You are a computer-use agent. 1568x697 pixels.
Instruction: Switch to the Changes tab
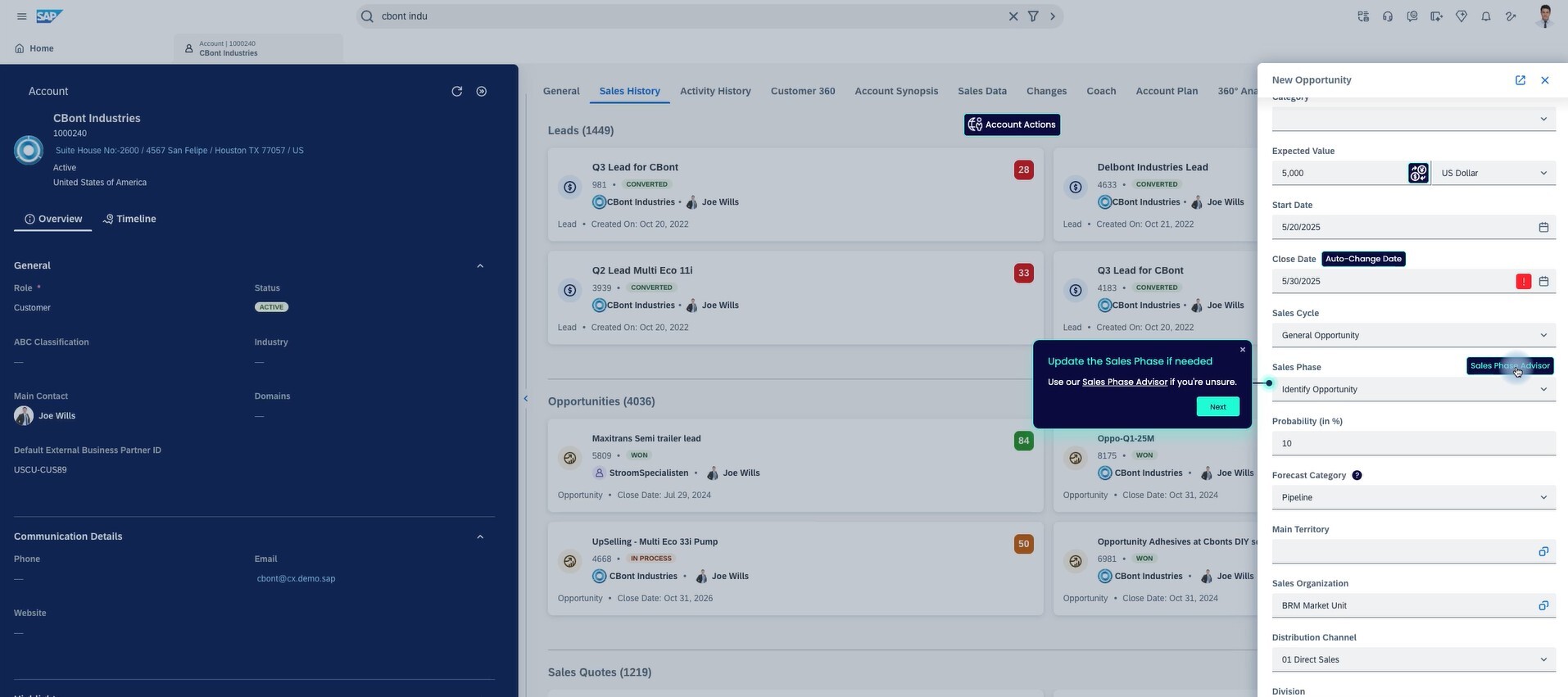[x=1046, y=91]
